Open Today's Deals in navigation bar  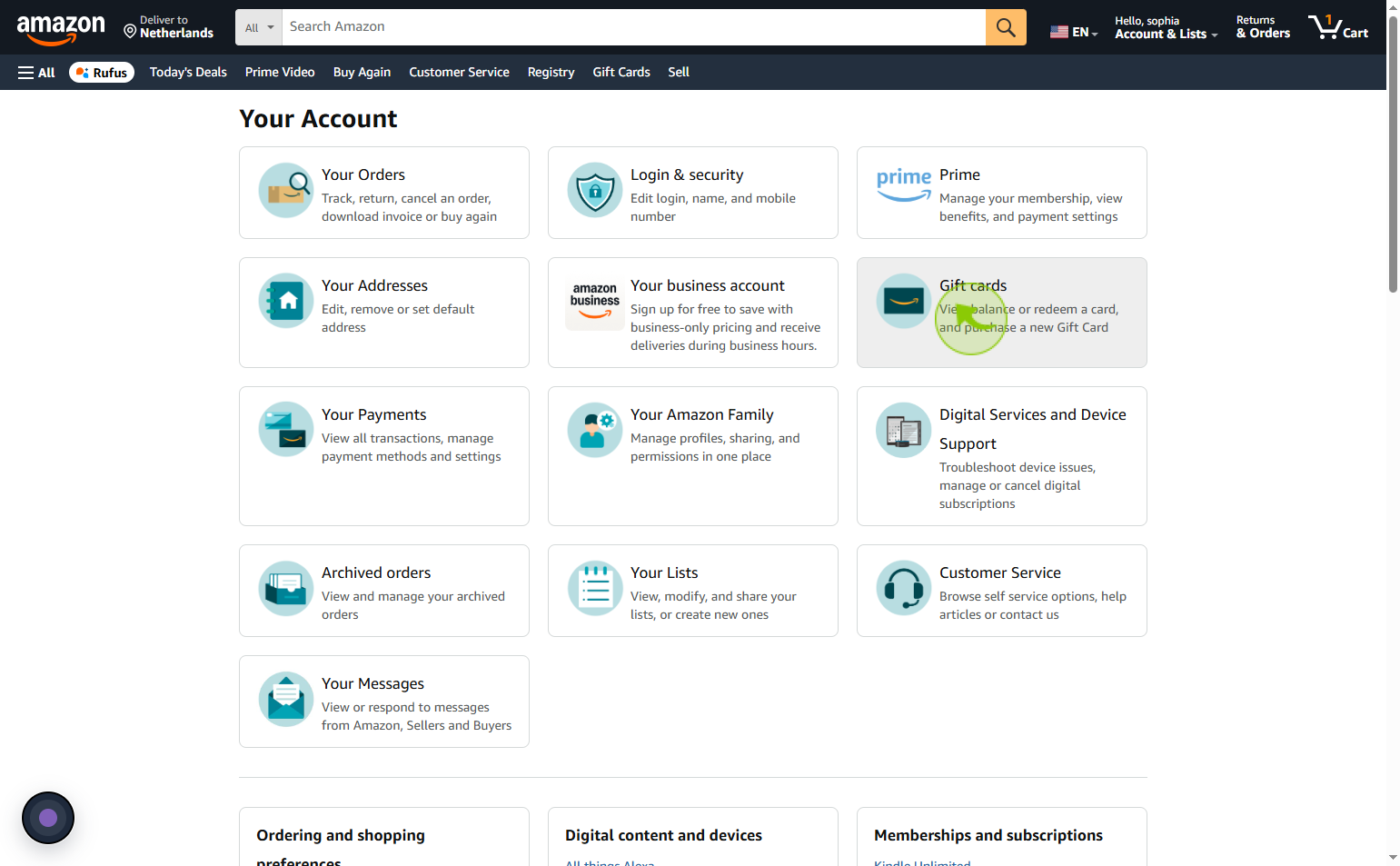tap(188, 72)
